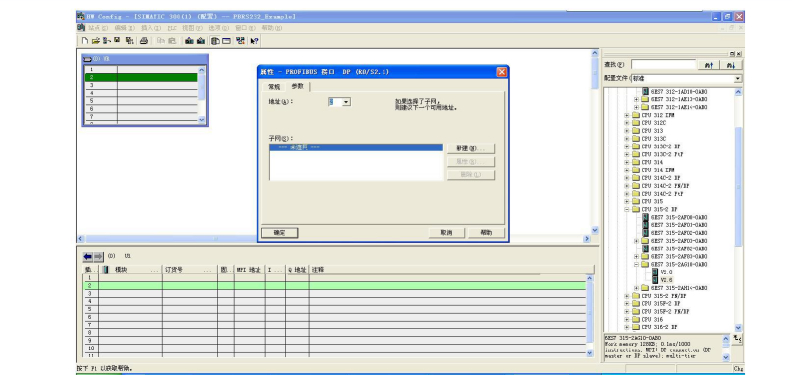Expand the CPU 314 folder

[x=627, y=162]
